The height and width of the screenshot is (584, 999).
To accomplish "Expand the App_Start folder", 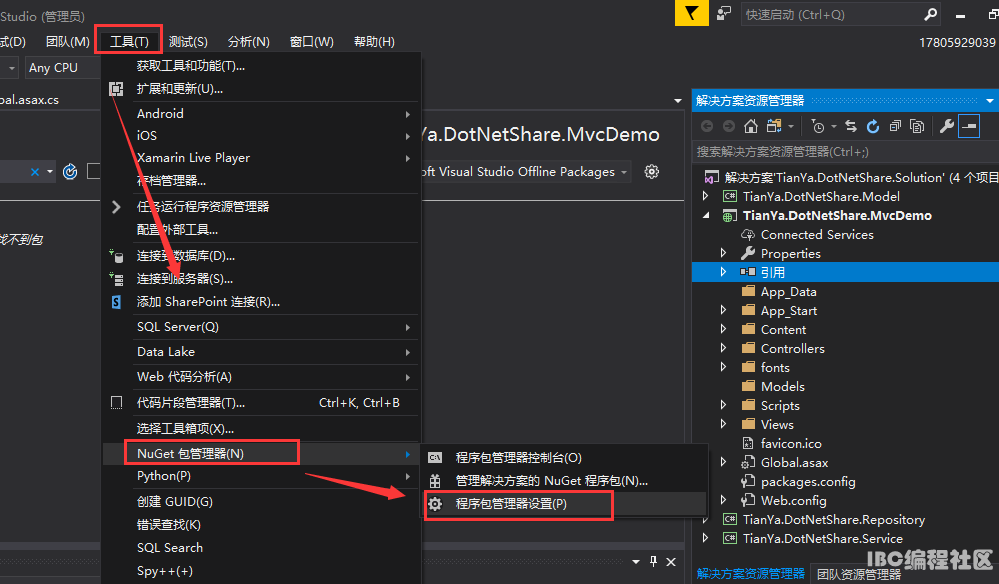I will [x=723, y=310].
